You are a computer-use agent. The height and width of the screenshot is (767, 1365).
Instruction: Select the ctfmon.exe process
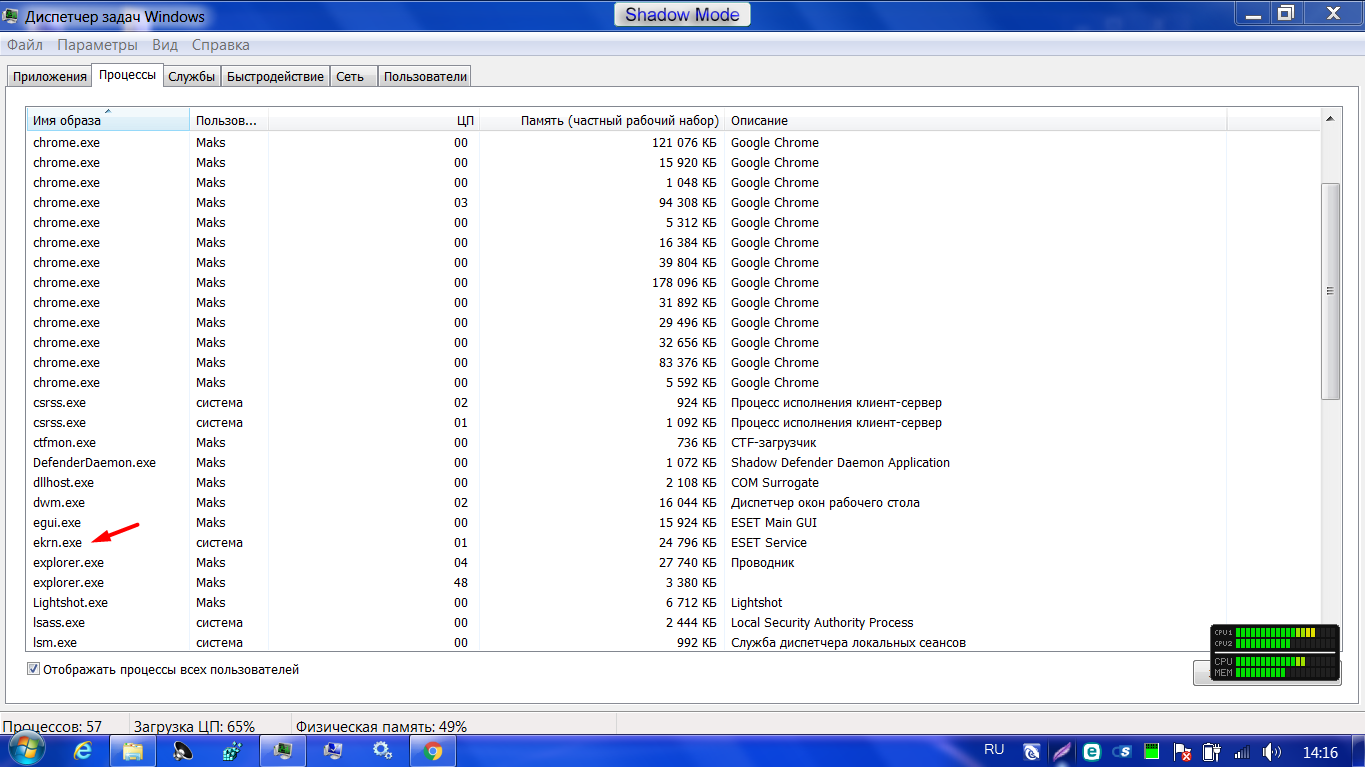[x=673, y=443]
